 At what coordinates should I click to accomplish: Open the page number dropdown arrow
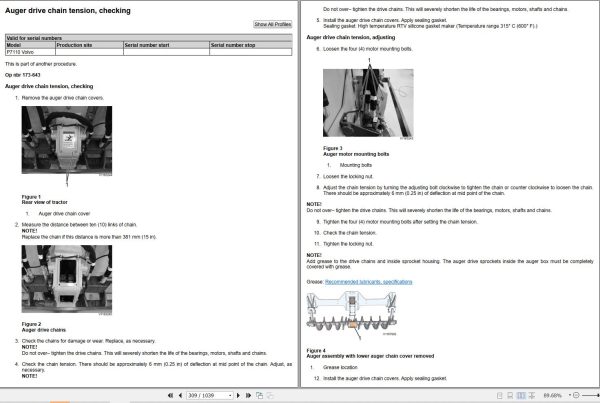[x=230, y=395]
